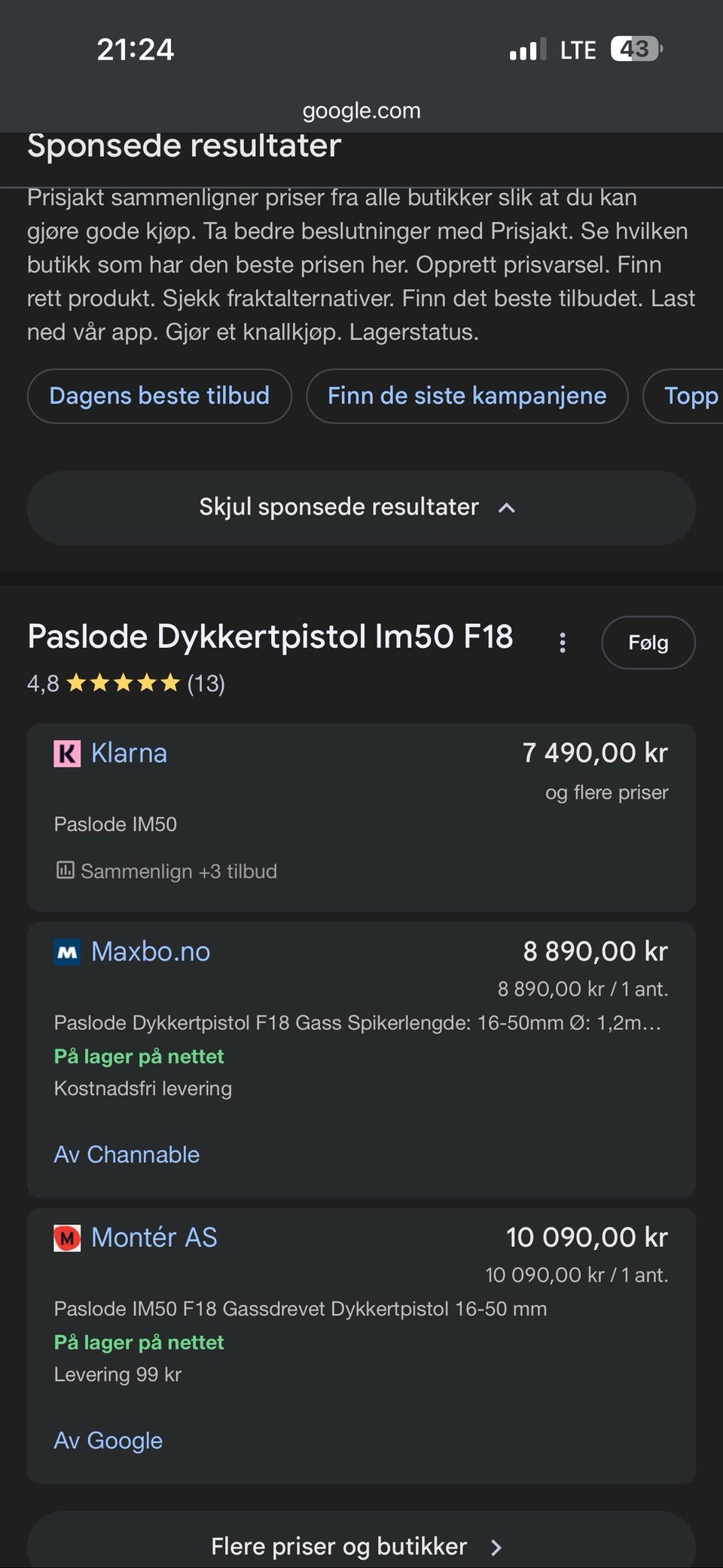This screenshot has height=1568, width=723.
Task: Select the Dagens beste tilbud chip
Action: coord(159,396)
